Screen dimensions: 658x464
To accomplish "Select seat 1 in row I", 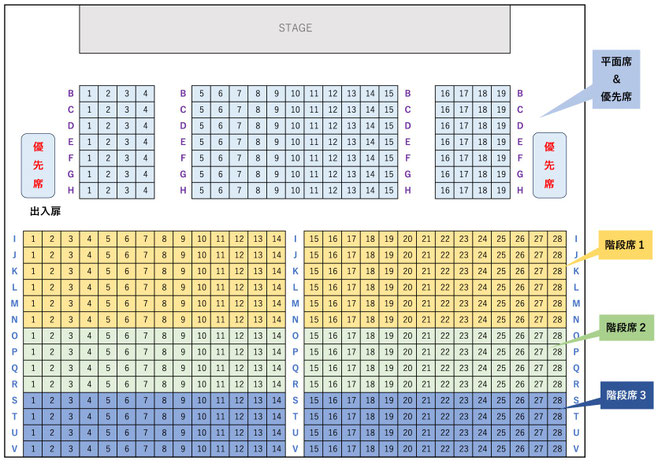I will coord(33,239).
